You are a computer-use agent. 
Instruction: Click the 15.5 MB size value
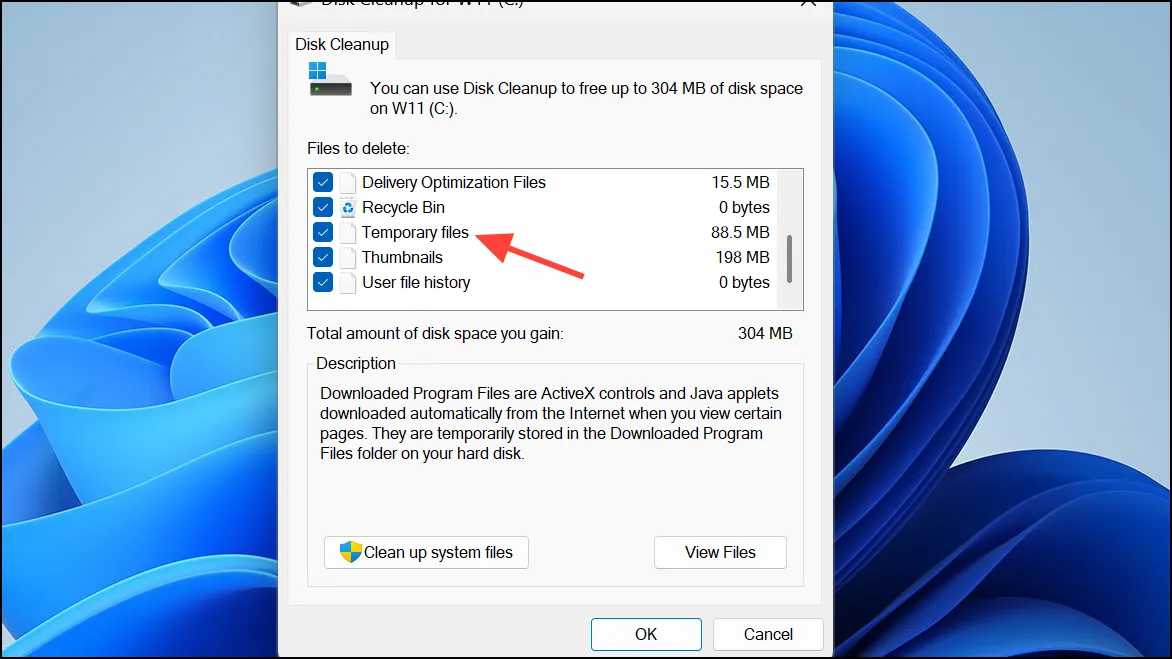[x=740, y=182]
